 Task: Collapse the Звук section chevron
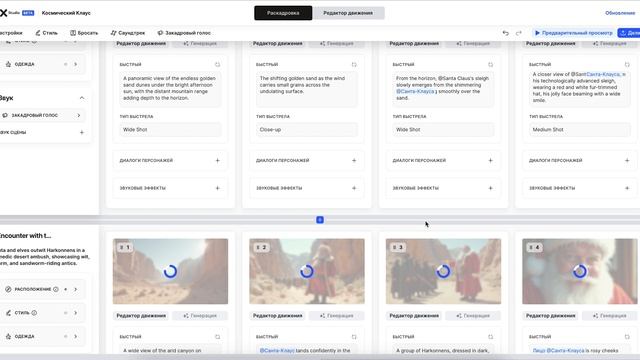[x=82, y=98]
